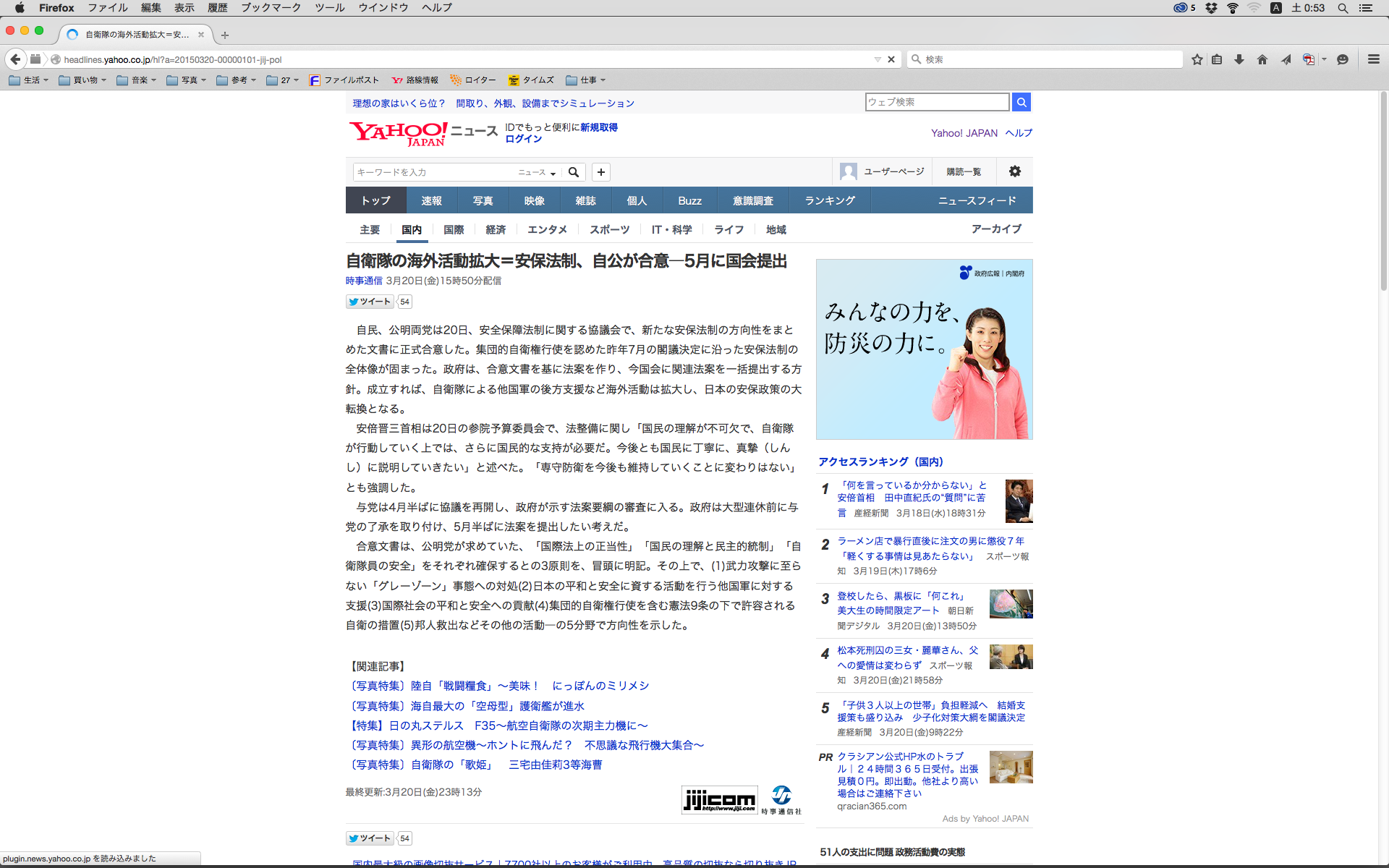Screen dimensions: 1389x868
Task: Open related article about 海自最大の空母型護衛艦
Action: click(x=468, y=705)
